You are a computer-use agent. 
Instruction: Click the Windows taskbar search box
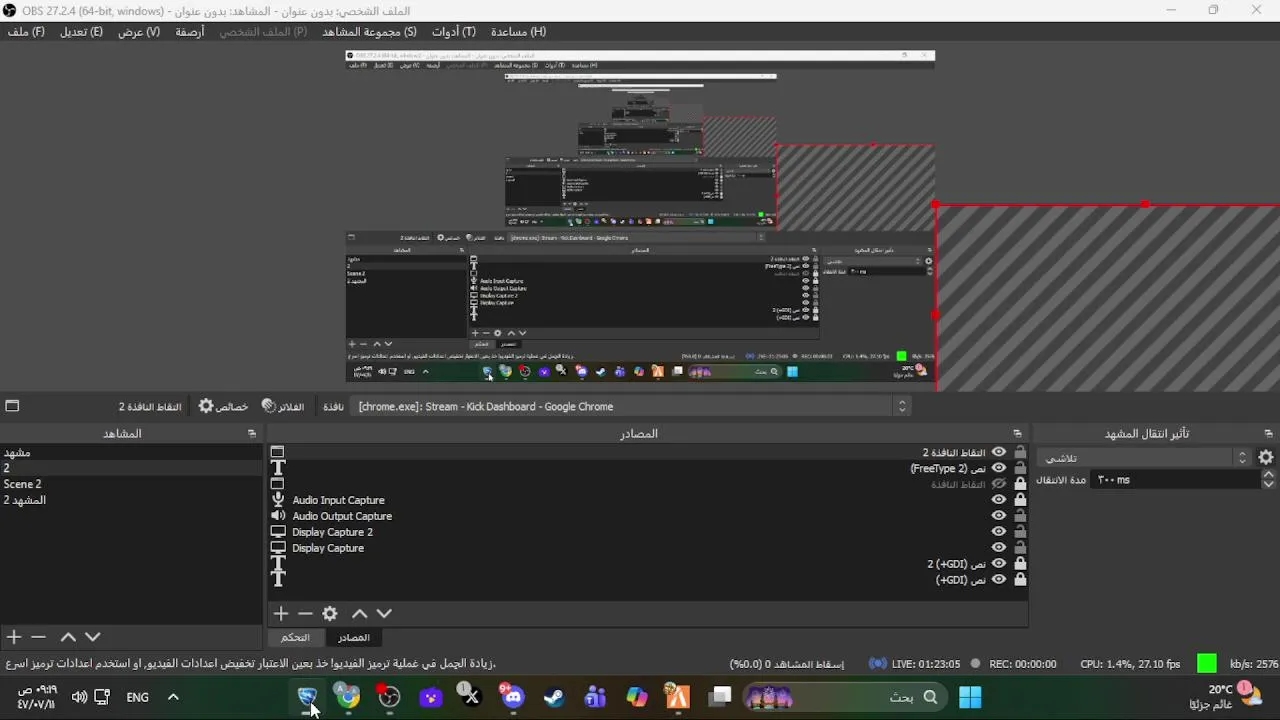844,697
